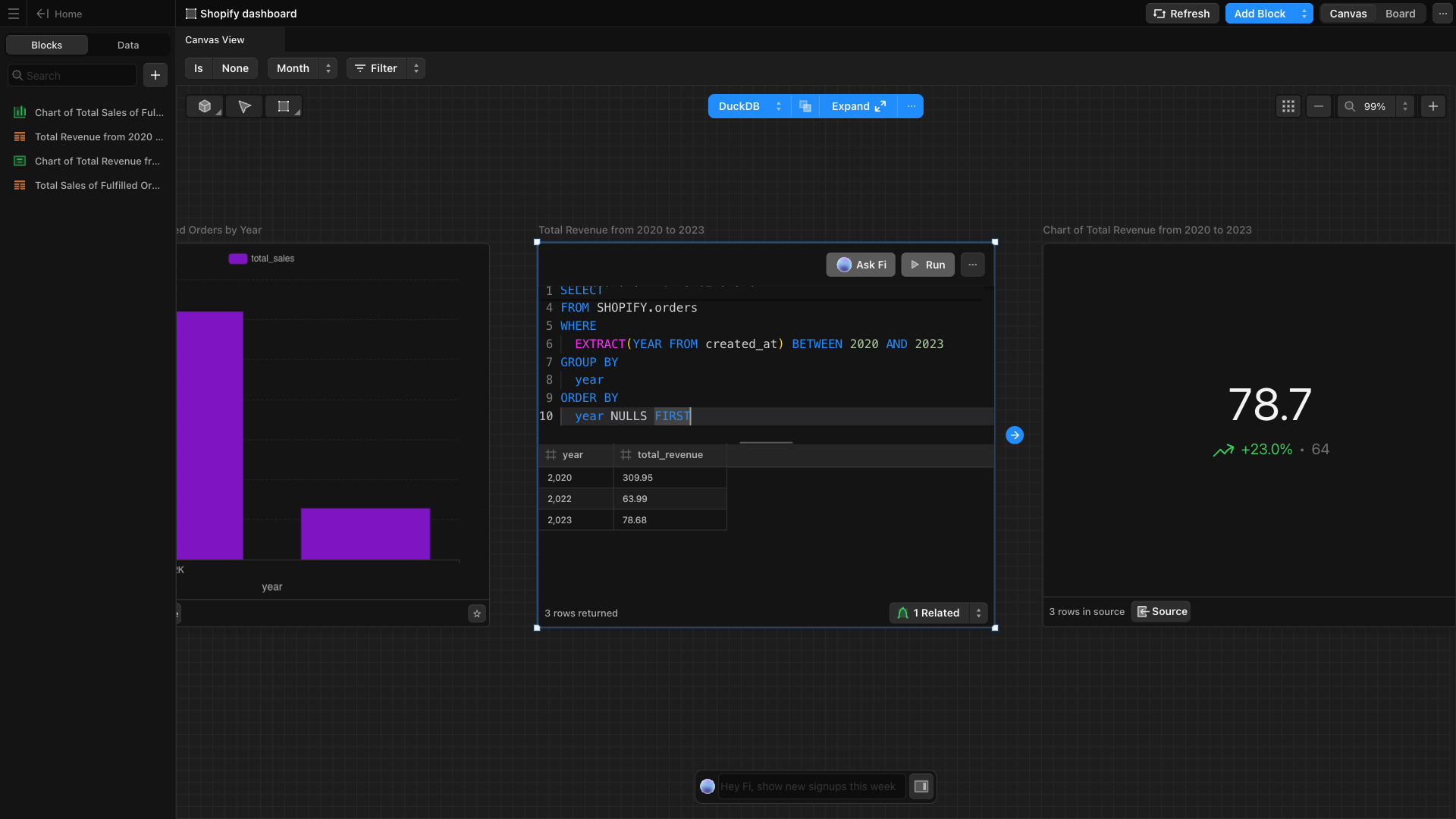The height and width of the screenshot is (819, 1456).
Task: Open the DuckDB connection dropdown
Action: tap(748, 107)
